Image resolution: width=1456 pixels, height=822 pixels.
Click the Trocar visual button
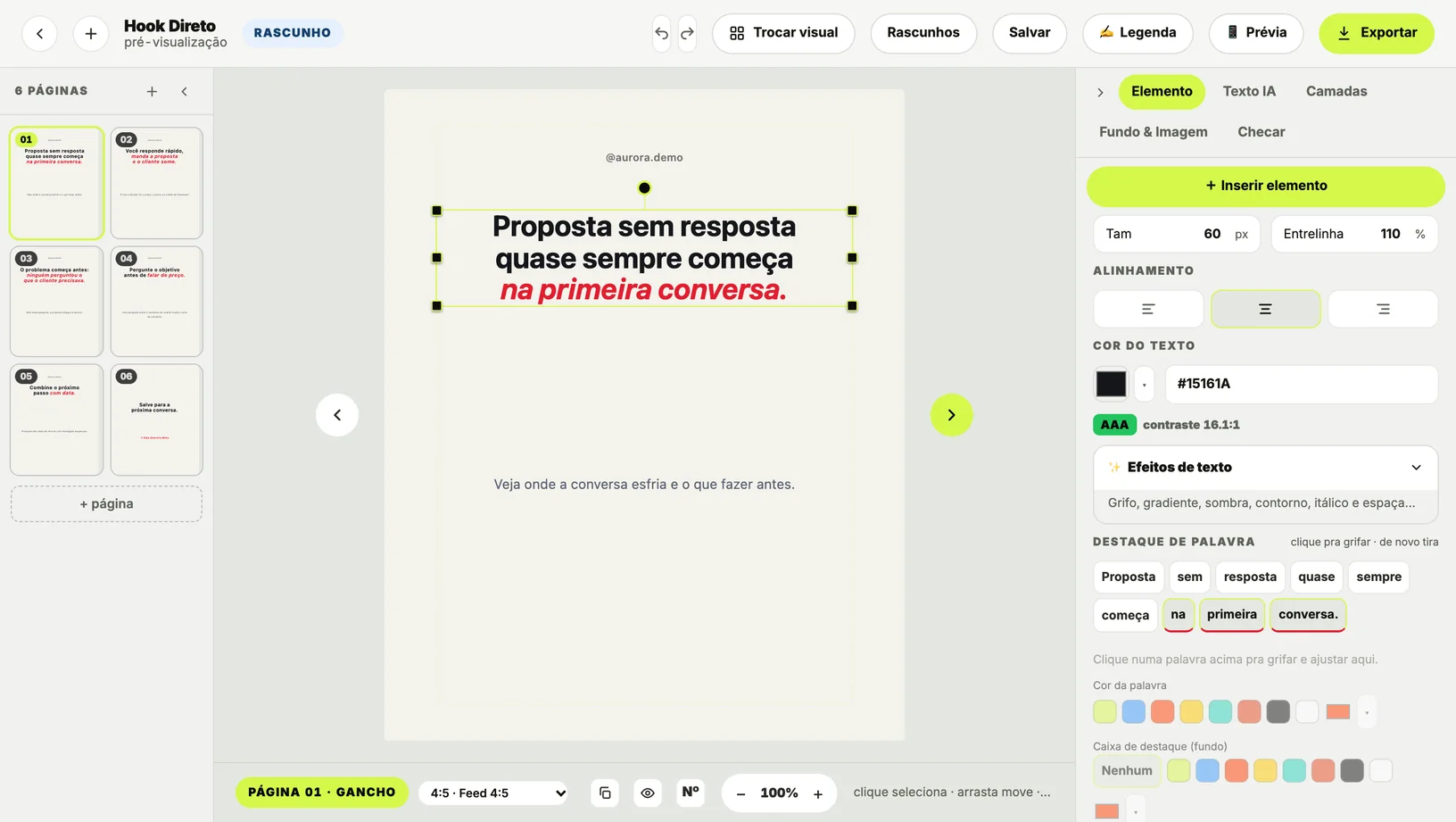783,33
